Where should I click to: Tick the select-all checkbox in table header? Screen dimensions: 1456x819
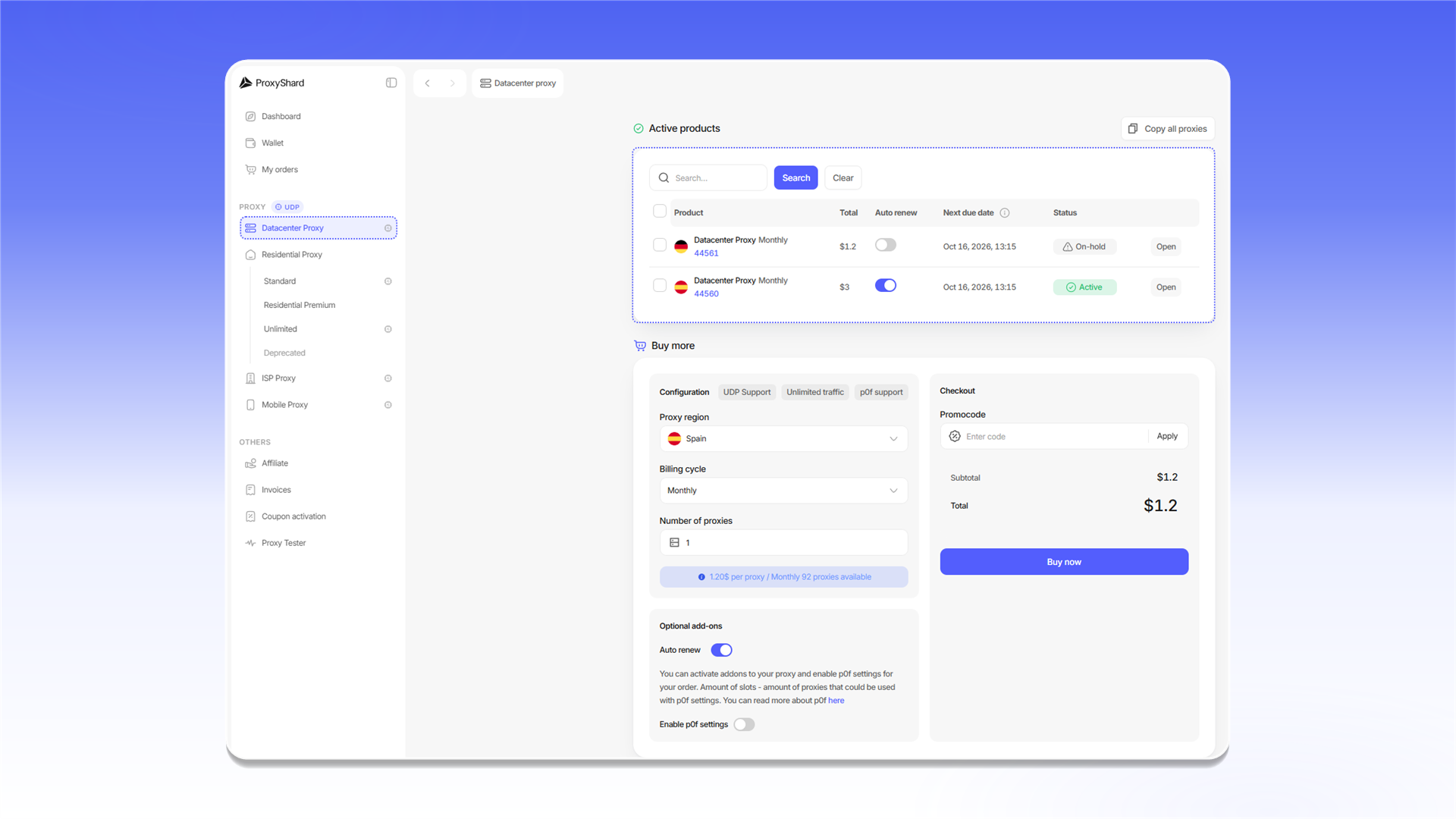coord(660,211)
